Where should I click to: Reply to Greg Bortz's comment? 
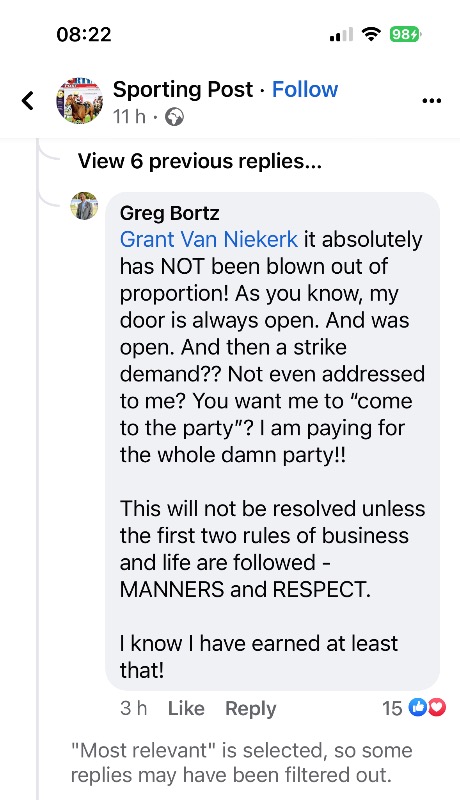[x=250, y=709]
